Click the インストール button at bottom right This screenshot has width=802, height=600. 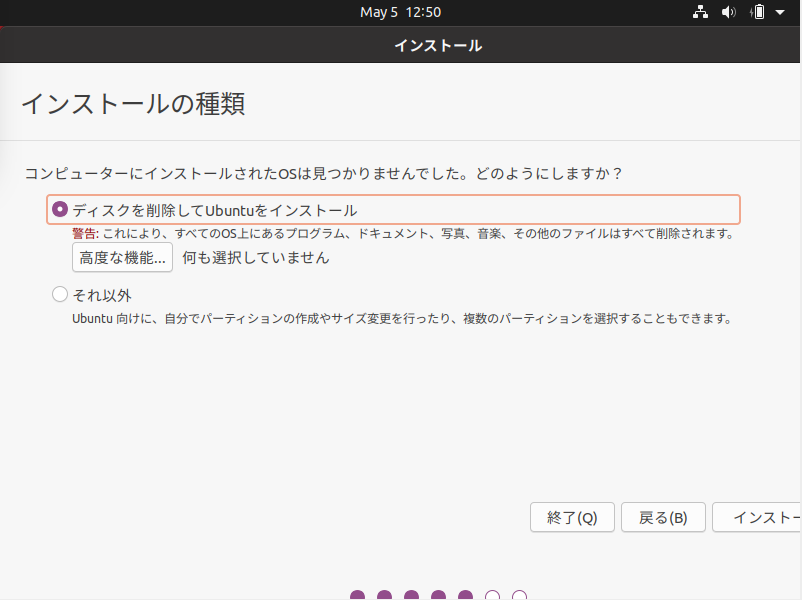pos(757,517)
